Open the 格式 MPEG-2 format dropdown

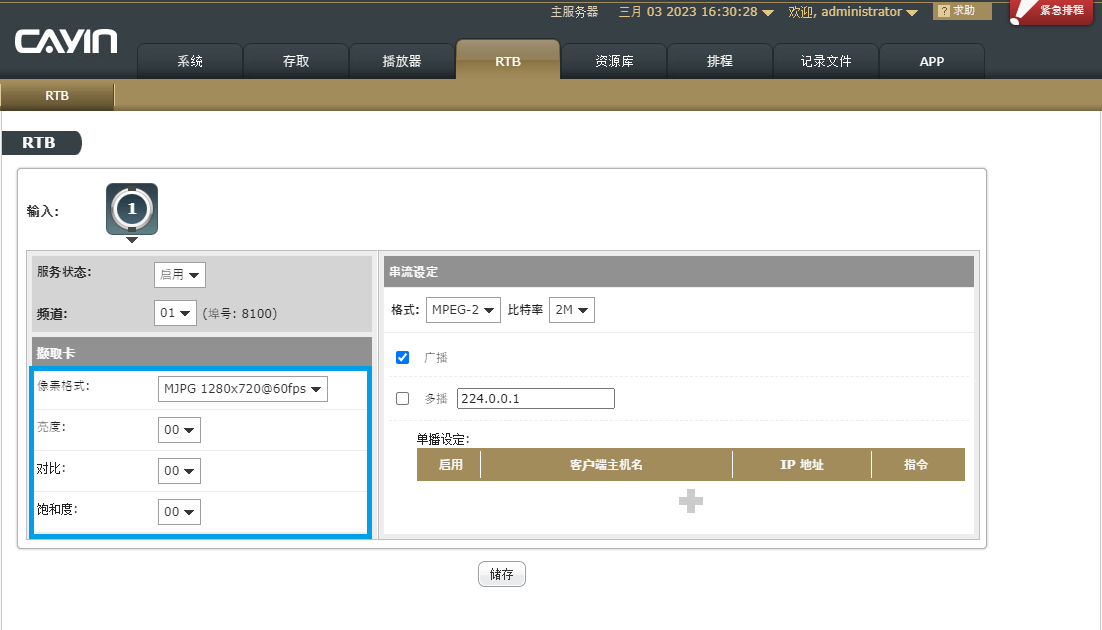(x=463, y=310)
